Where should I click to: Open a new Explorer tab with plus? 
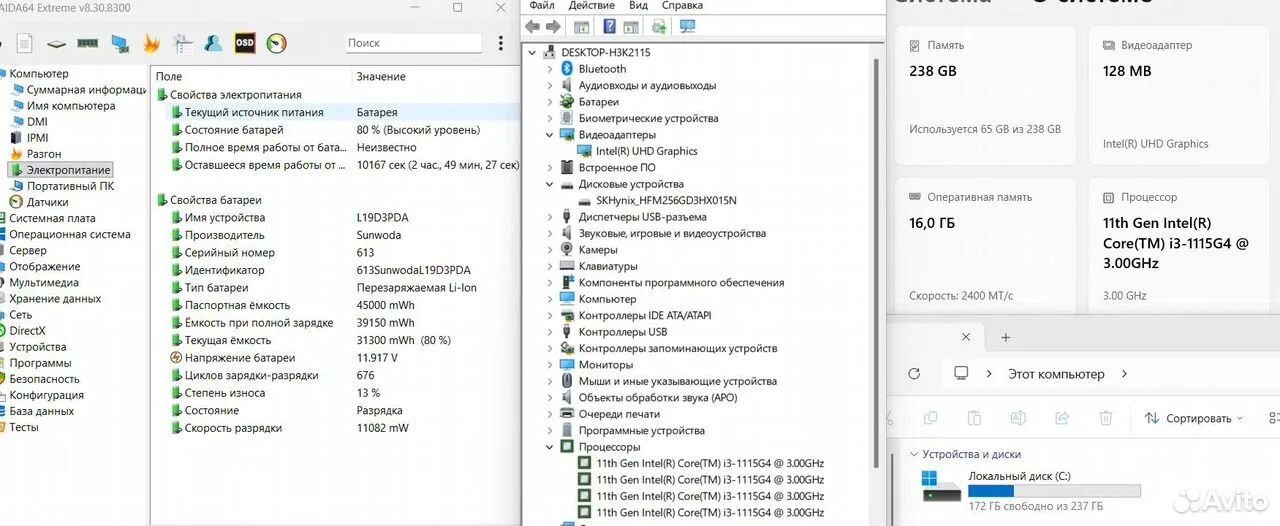click(1006, 337)
